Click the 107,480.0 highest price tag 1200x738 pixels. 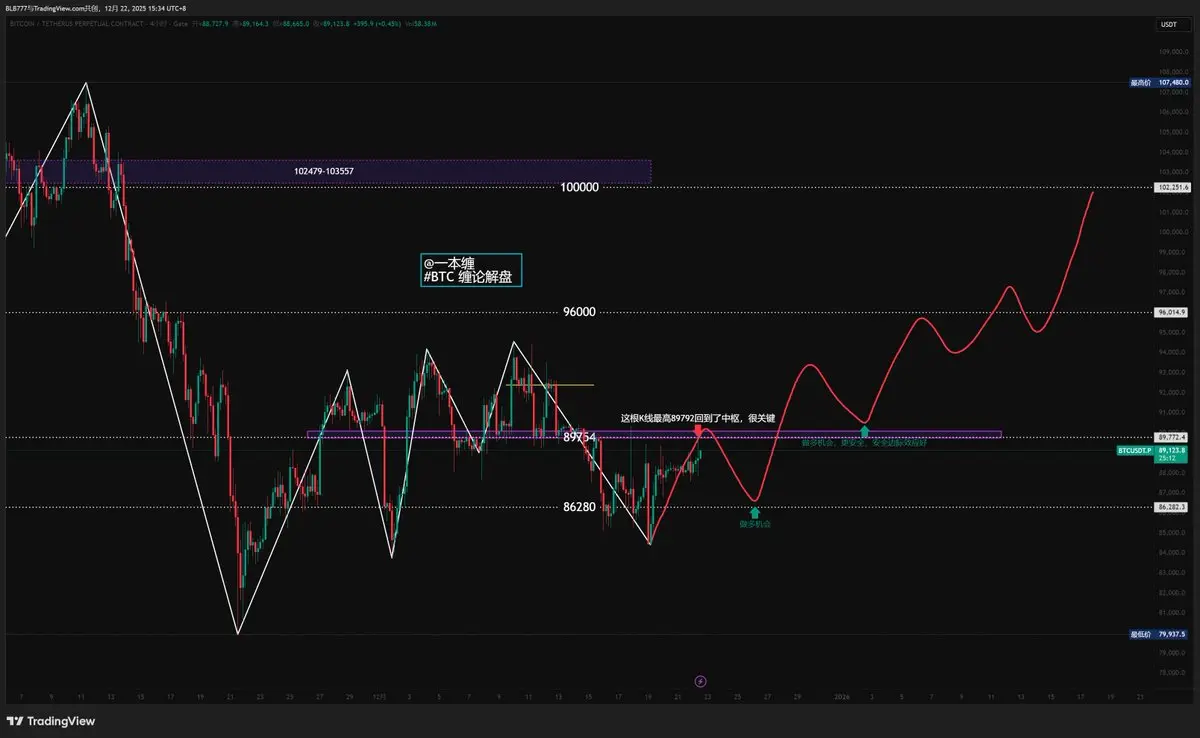click(1160, 82)
